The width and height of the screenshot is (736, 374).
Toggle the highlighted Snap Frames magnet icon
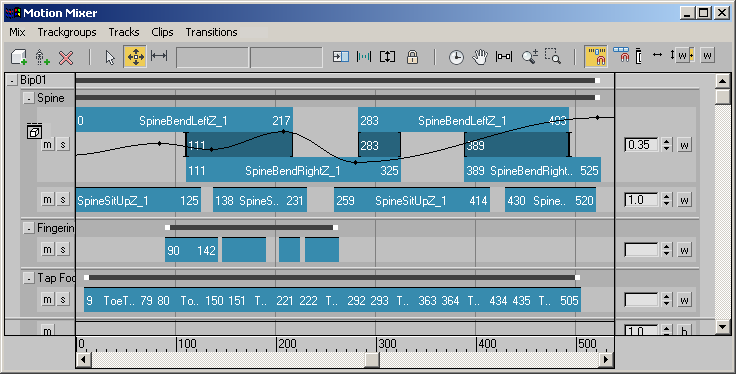pyautogui.click(x=596, y=56)
